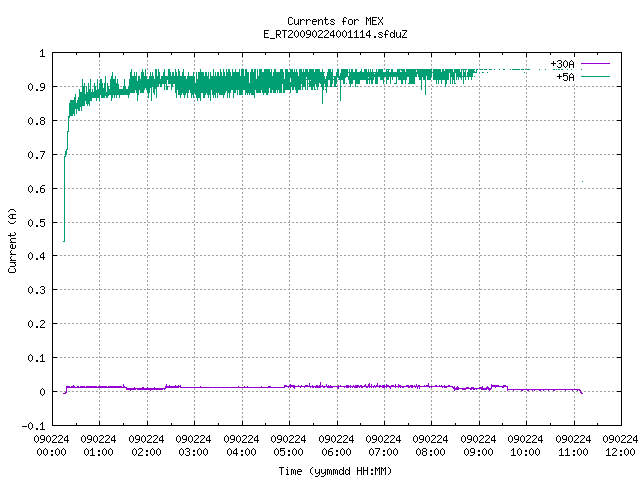640x480 pixels.
Task: Click the y-axis tick value 0.4
Action: (x=36, y=256)
